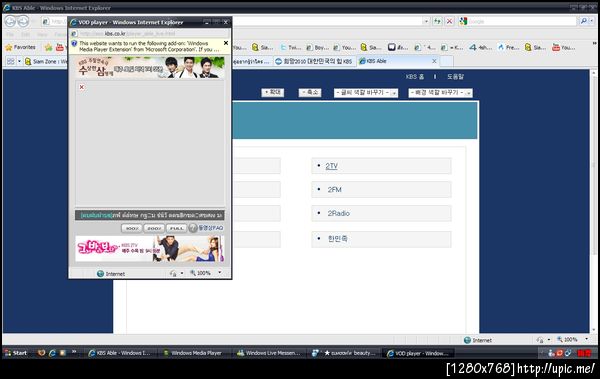
Task: Expand the favorites bar overflow chevron
Action: [x=594, y=43]
